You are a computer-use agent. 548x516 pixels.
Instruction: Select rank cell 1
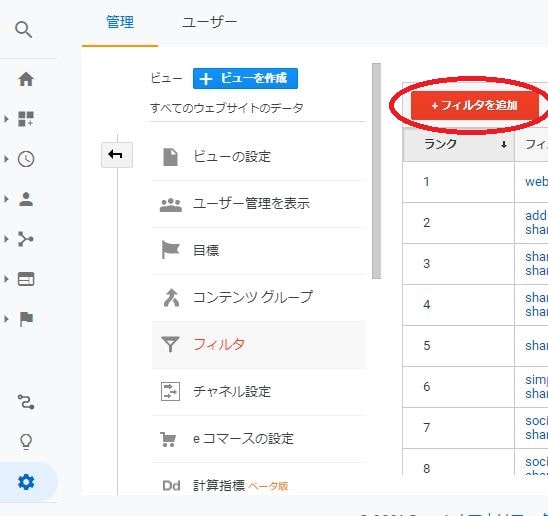tap(459, 182)
